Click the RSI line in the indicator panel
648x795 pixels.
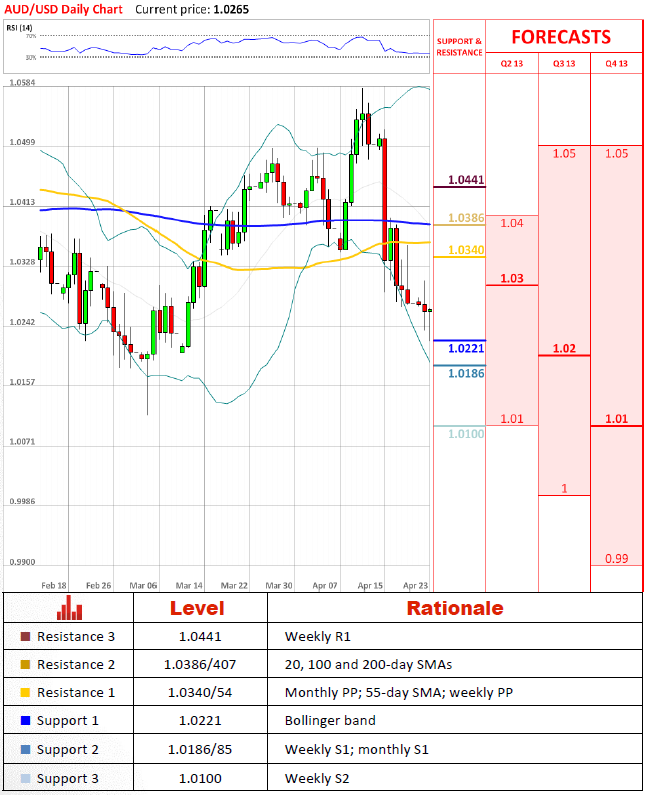[233, 46]
